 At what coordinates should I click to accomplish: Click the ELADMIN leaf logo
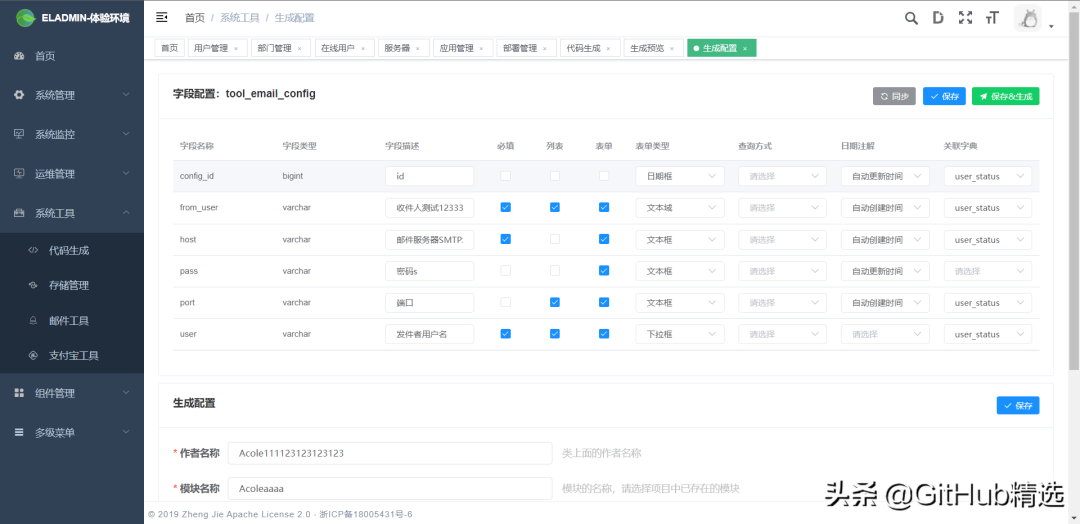(25, 17)
